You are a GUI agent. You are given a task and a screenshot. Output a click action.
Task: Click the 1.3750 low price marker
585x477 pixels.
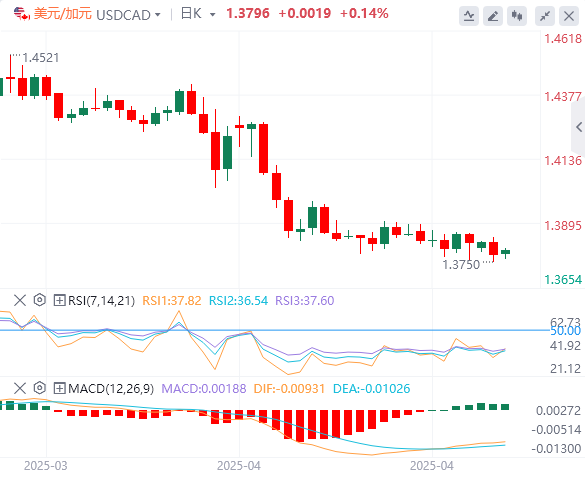[x=461, y=265]
